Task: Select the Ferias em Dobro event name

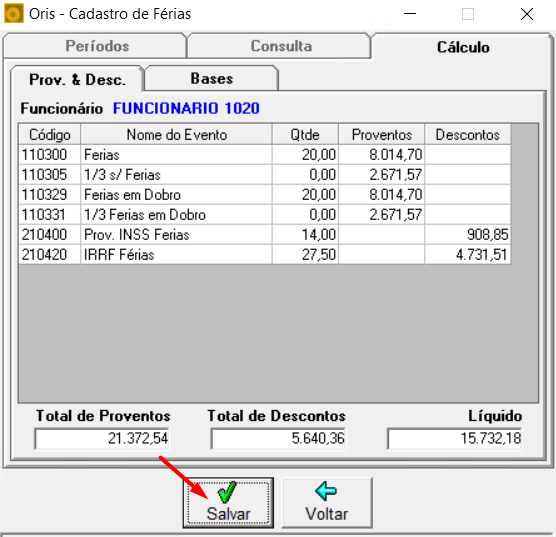Action: coord(177,194)
